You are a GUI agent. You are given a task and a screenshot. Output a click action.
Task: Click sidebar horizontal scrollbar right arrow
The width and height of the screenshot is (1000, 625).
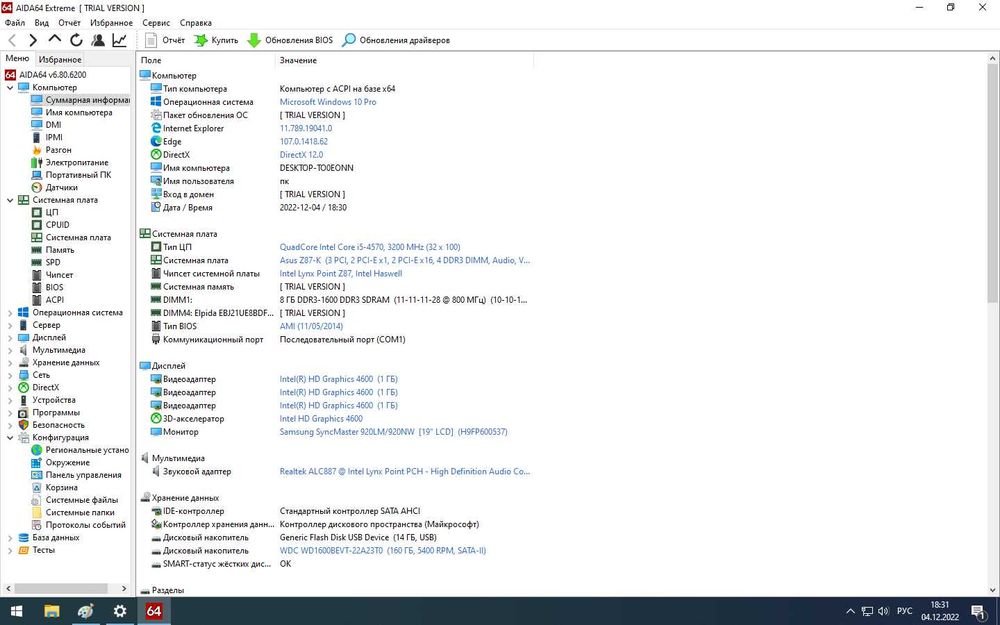[124, 589]
